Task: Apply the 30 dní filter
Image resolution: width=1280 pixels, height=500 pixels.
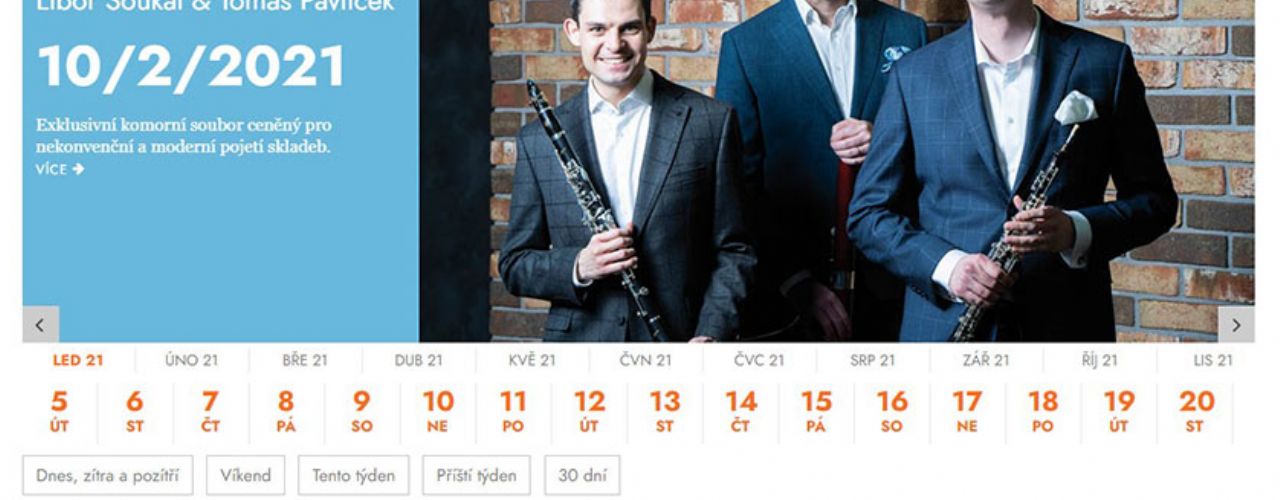Action: point(582,475)
